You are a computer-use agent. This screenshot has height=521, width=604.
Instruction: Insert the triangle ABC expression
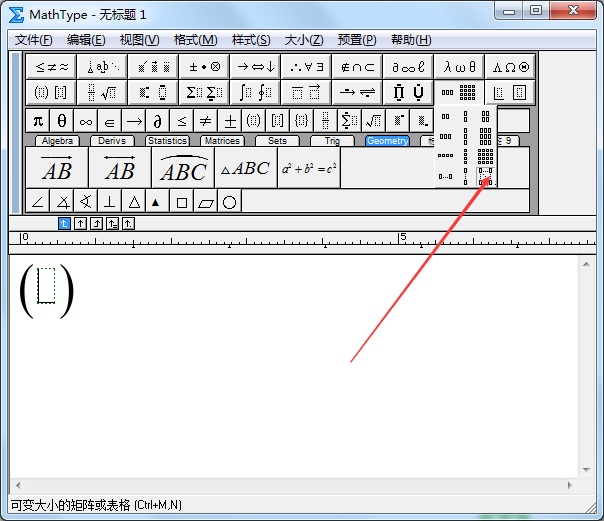[x=245, y=168]
